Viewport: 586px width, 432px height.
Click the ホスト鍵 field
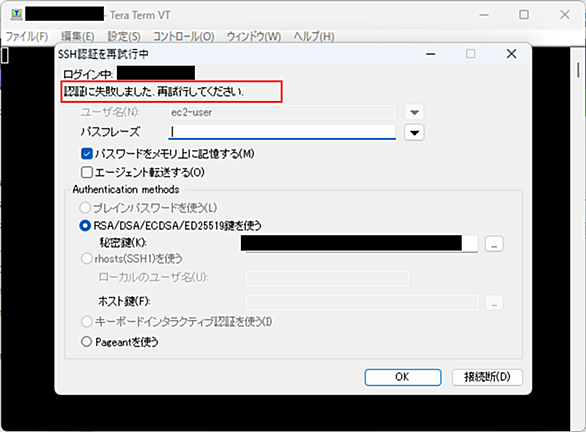(362, 302)
